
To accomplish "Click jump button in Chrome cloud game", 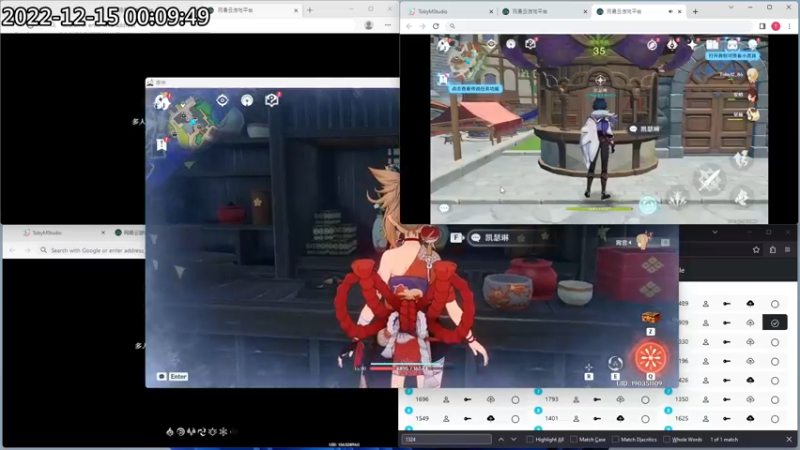I will coord(741,160).
